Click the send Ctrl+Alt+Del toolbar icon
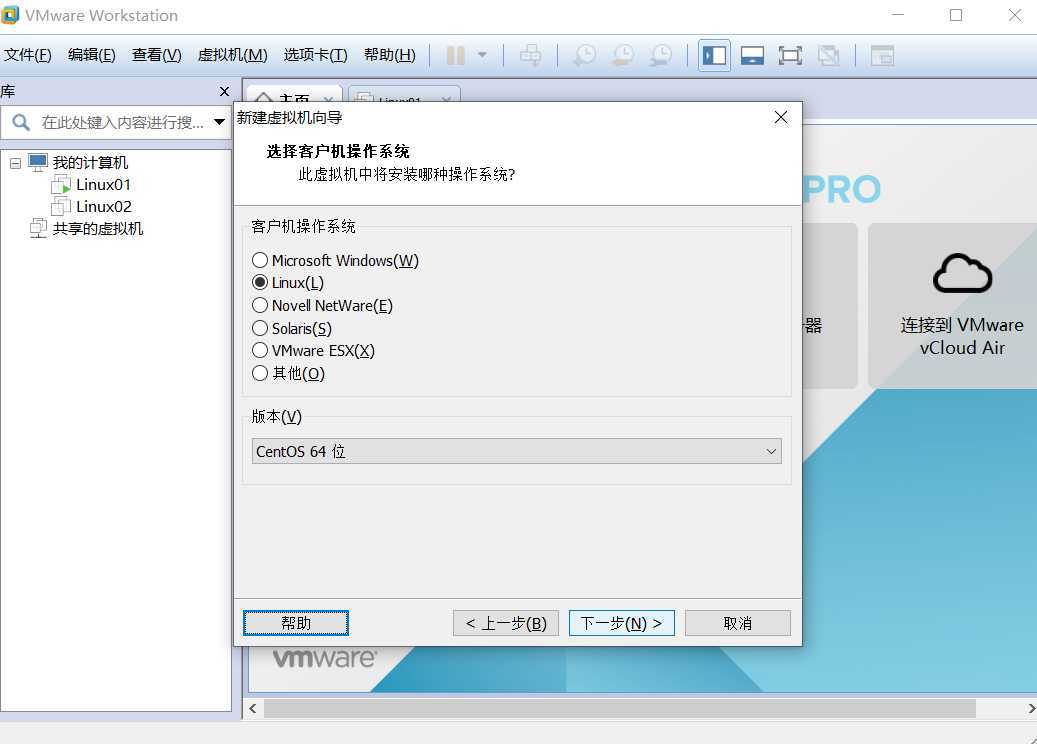This screenshot has height=744, width=1037. pos(530,56)
